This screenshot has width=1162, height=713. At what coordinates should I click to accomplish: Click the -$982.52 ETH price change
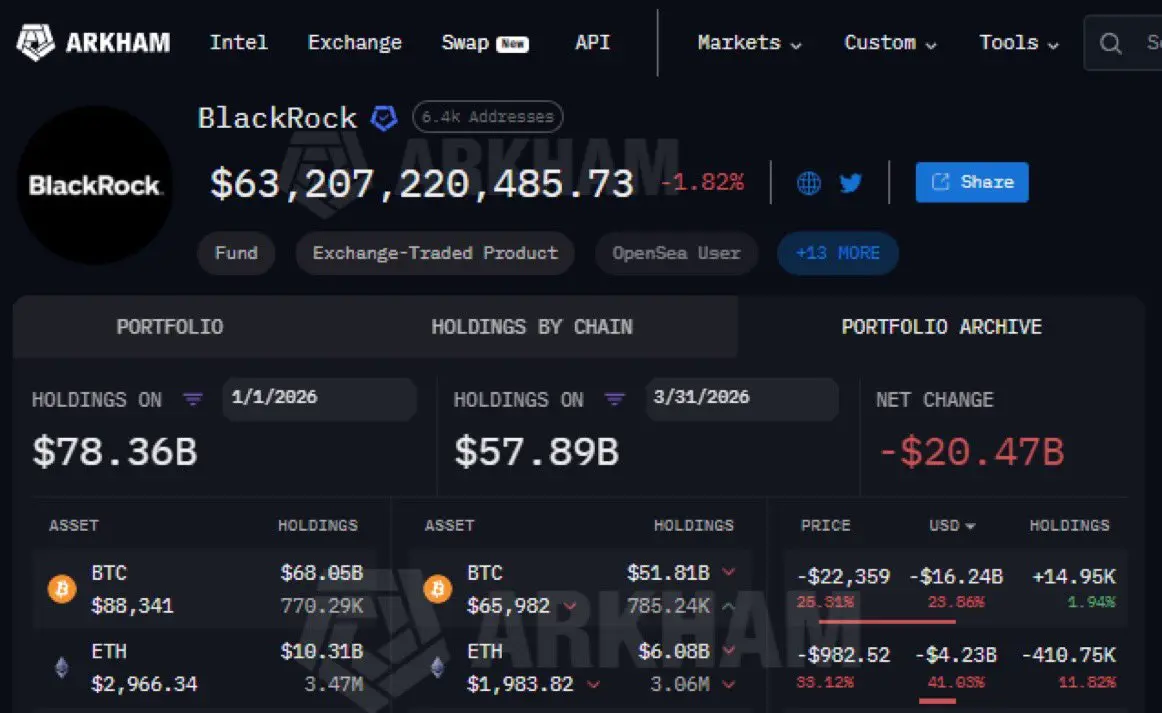click(x=843, y=655)
